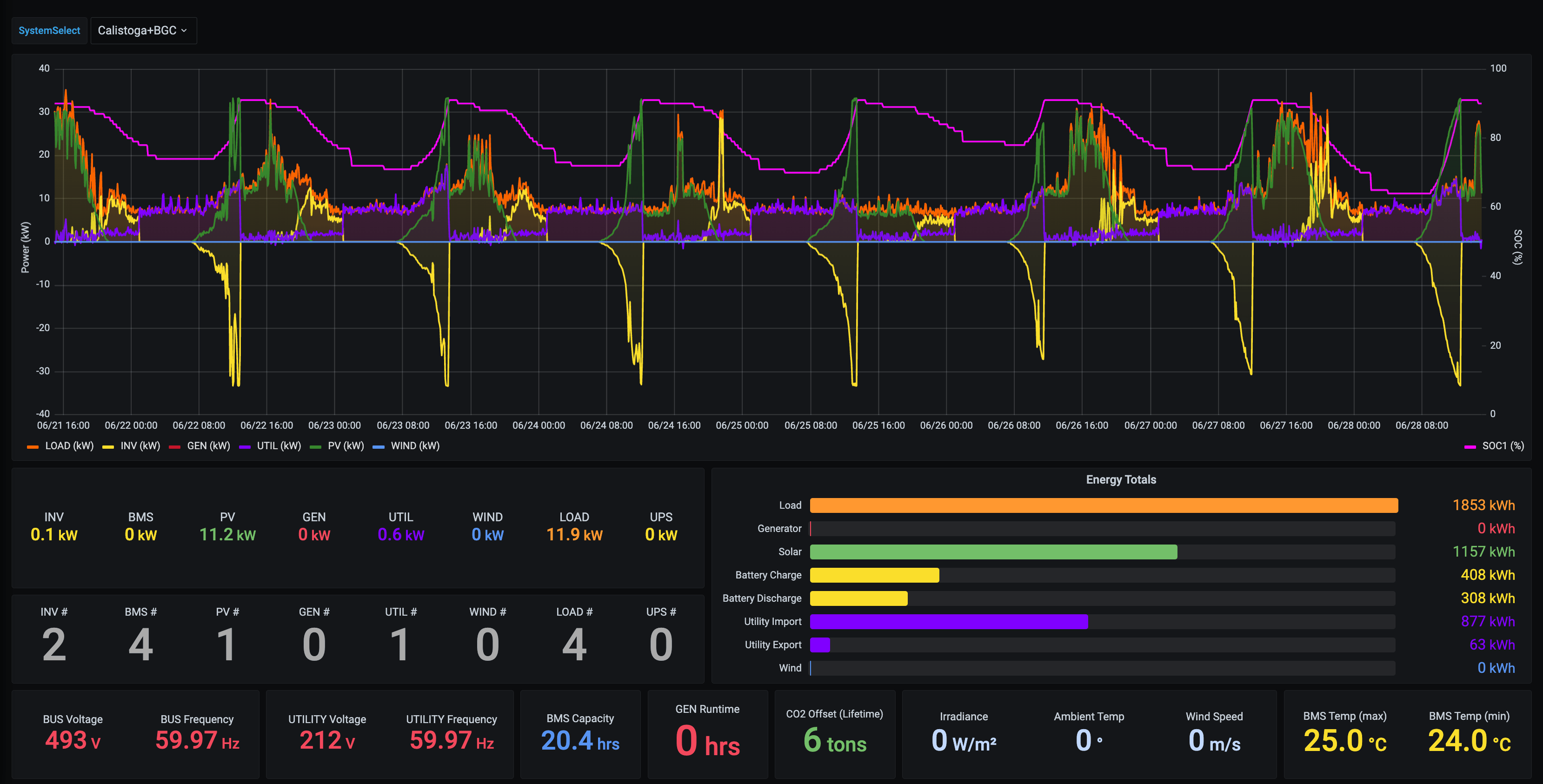
Task: Click the GEN Runtime panel title
Action: tap(707, 709)
